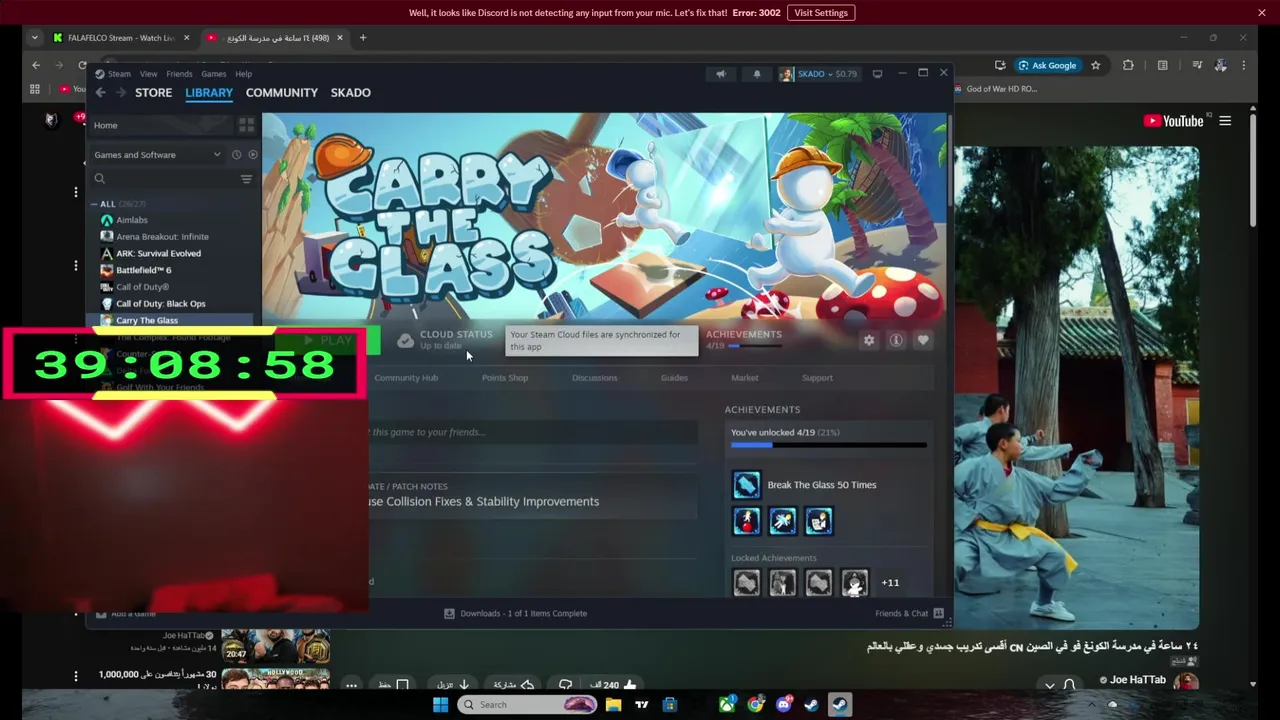1280x720 pixels.
Task: Switch to FALAFELCO Stream browser tab
Action: (122, 38)
